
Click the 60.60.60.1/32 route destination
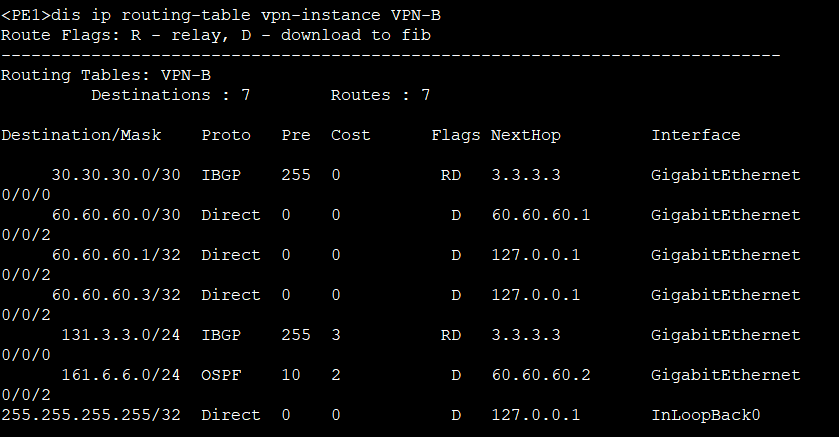click(116, 255)
